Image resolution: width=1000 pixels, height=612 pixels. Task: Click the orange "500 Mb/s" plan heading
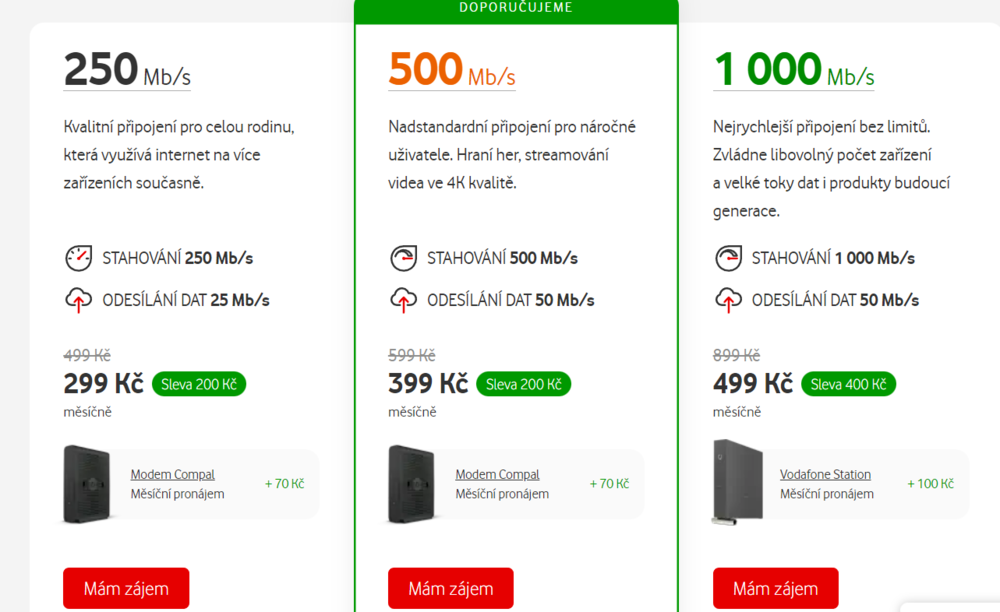(451, 71)
